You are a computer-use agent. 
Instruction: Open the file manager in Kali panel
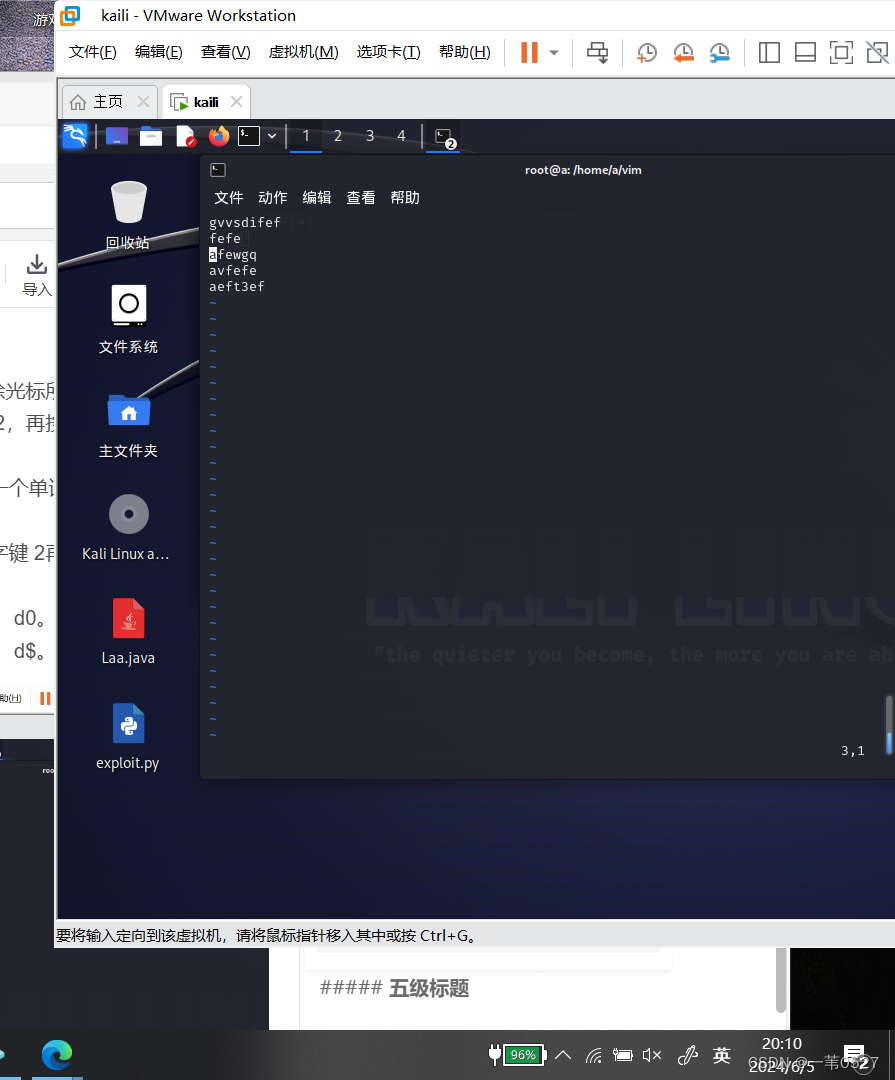pos(151,136)
